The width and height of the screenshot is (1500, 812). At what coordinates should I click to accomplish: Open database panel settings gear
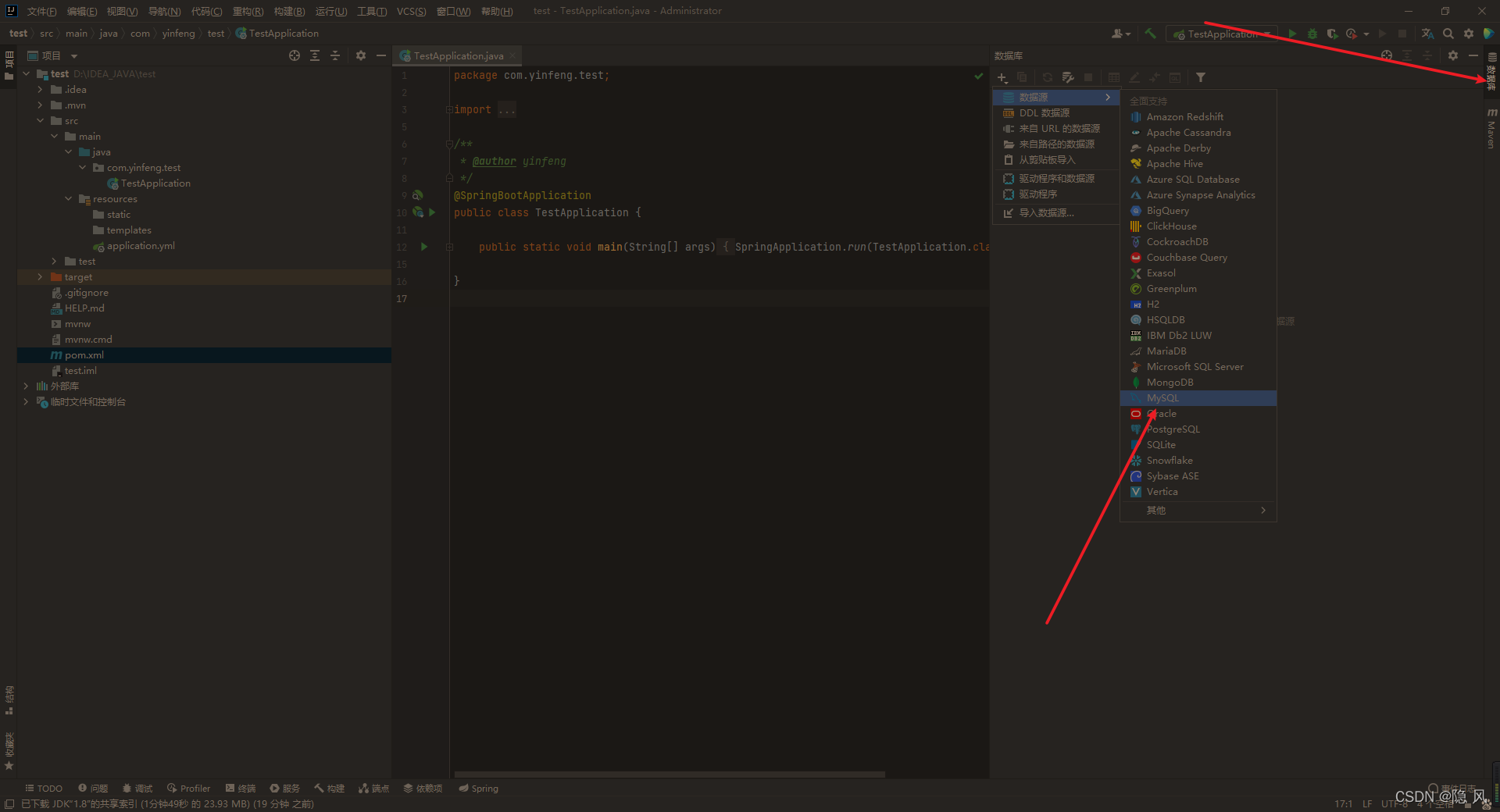1453,55
